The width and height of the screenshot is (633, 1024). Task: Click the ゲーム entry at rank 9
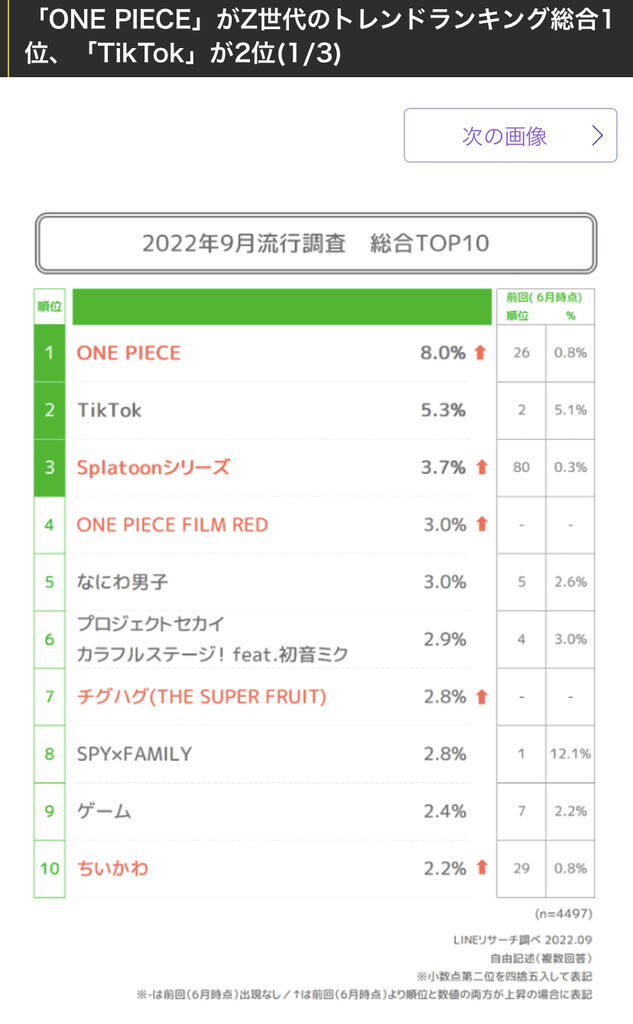(104, 811)
